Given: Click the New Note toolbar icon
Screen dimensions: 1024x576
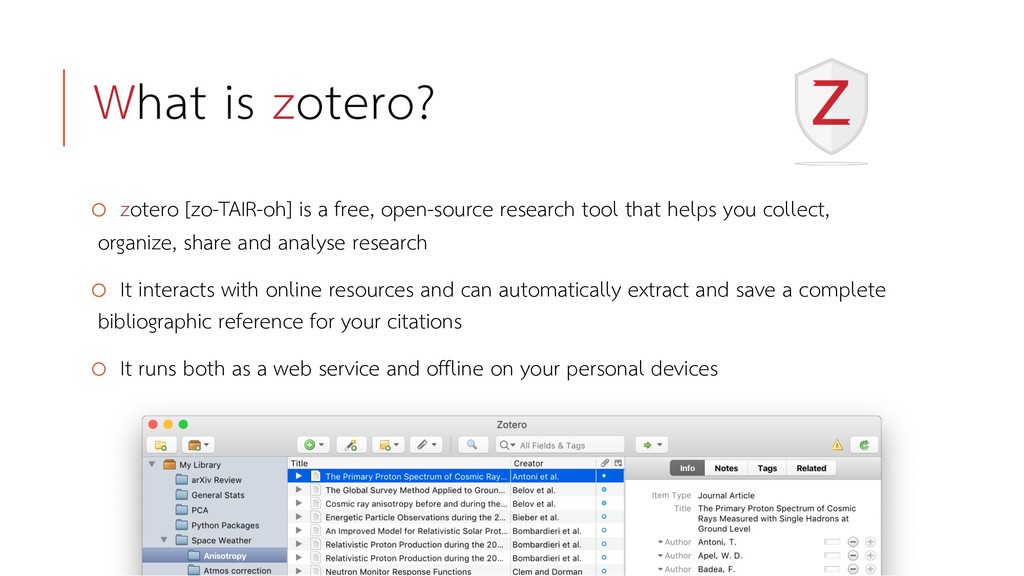Looking at the screenshot, I should click(389, 445).
